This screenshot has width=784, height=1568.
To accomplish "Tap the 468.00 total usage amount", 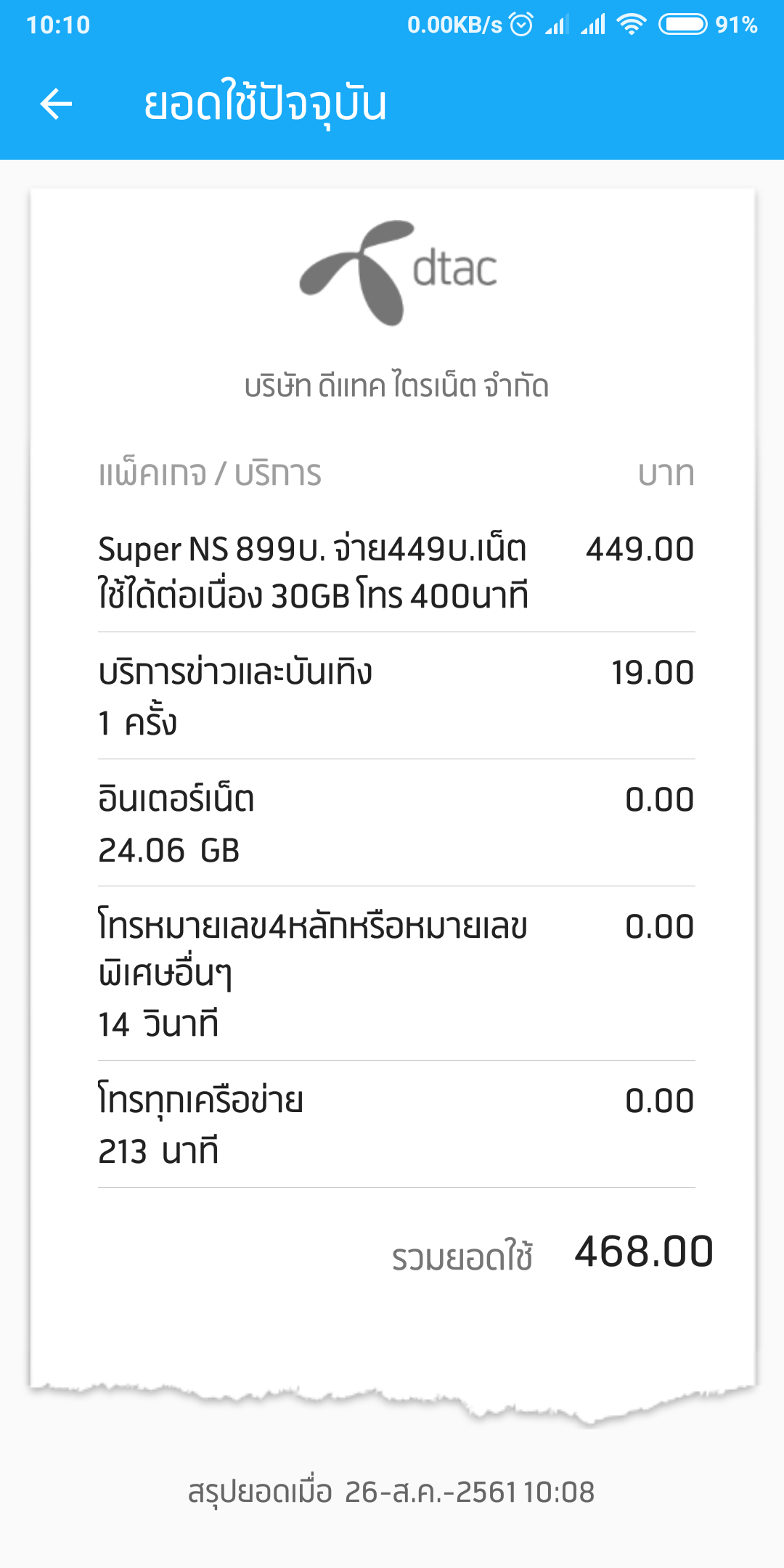I will pyautogui.click(x=644, y=1252).
